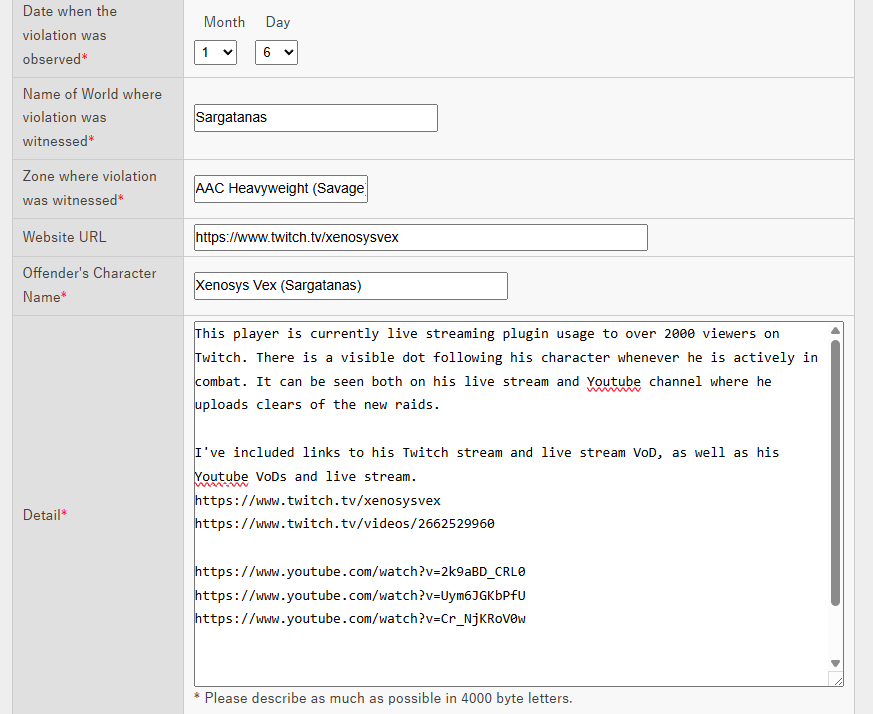Click the Offender's Character Name field
The width and height of the screenshot is (873, 714).
click(x=351, y=286)
